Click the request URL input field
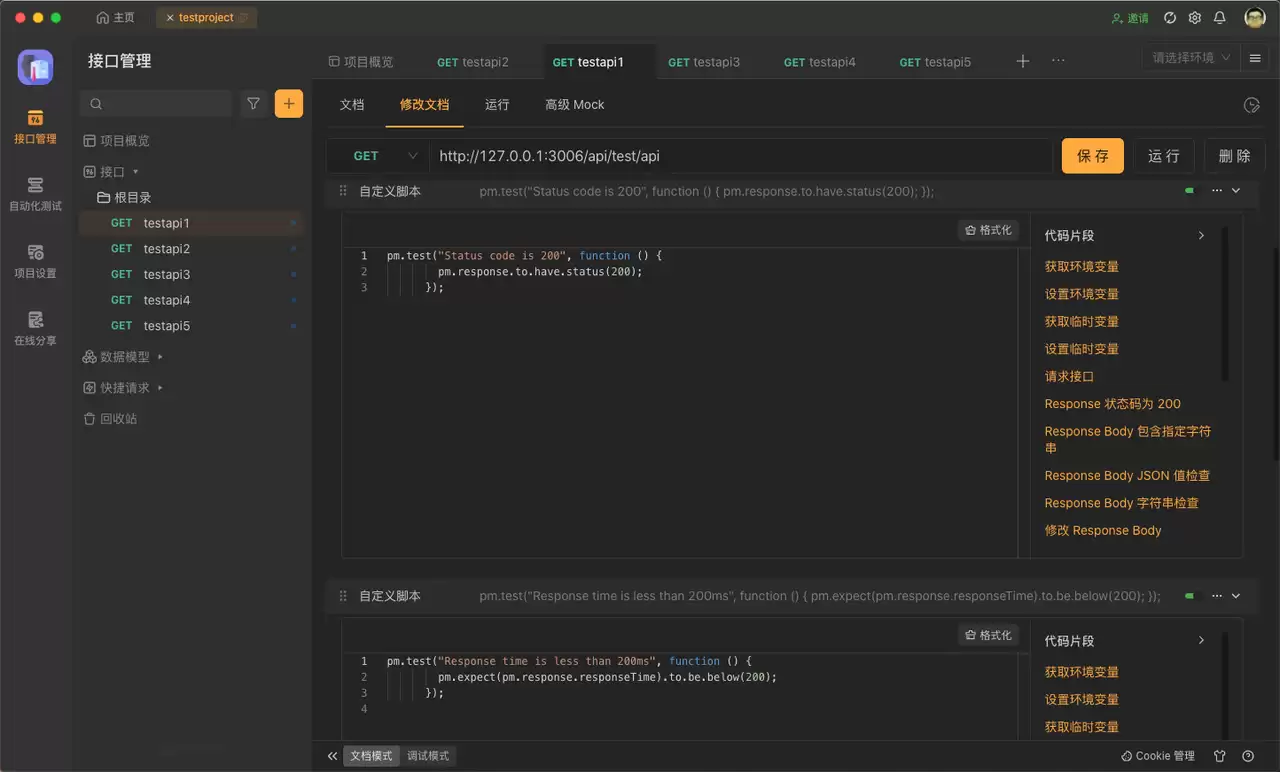This screenshot has width=1280, height=772. tap(741, 156)
